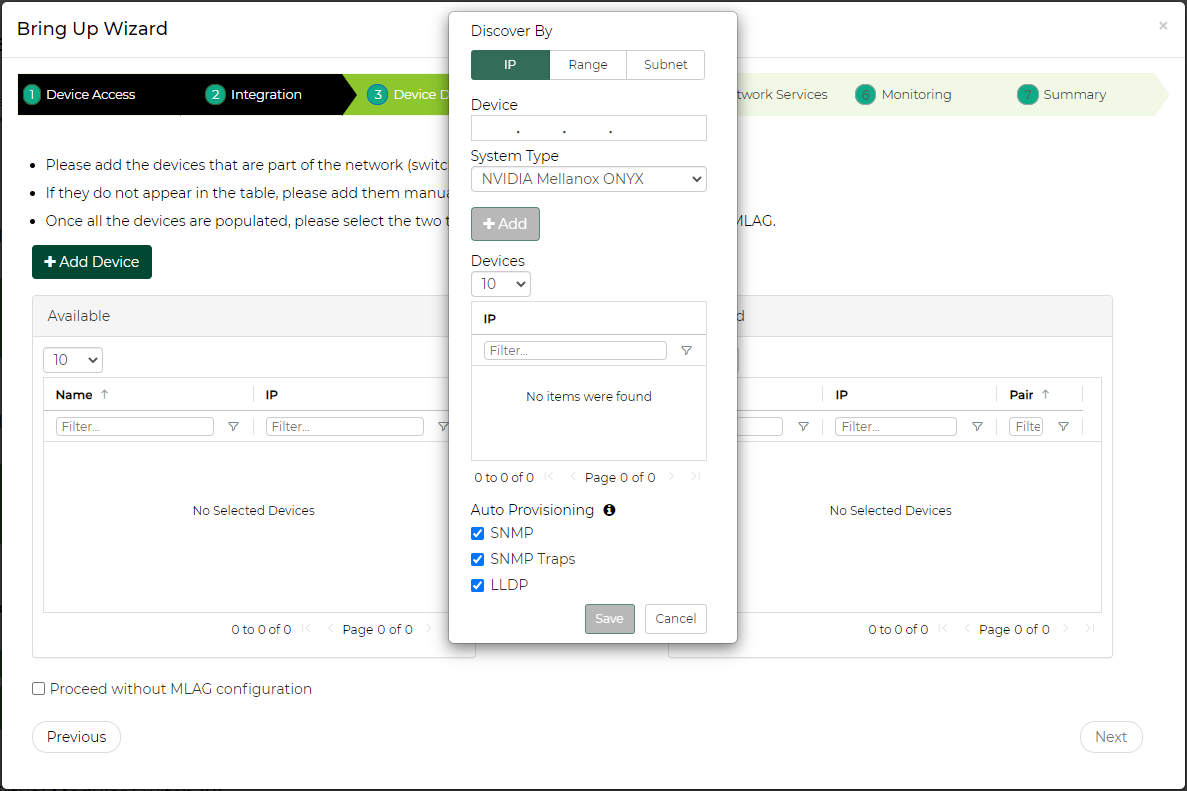The image size is (1187, 791).
Task: Select the Subnet discovery tab
Action: tap(665, 65)
